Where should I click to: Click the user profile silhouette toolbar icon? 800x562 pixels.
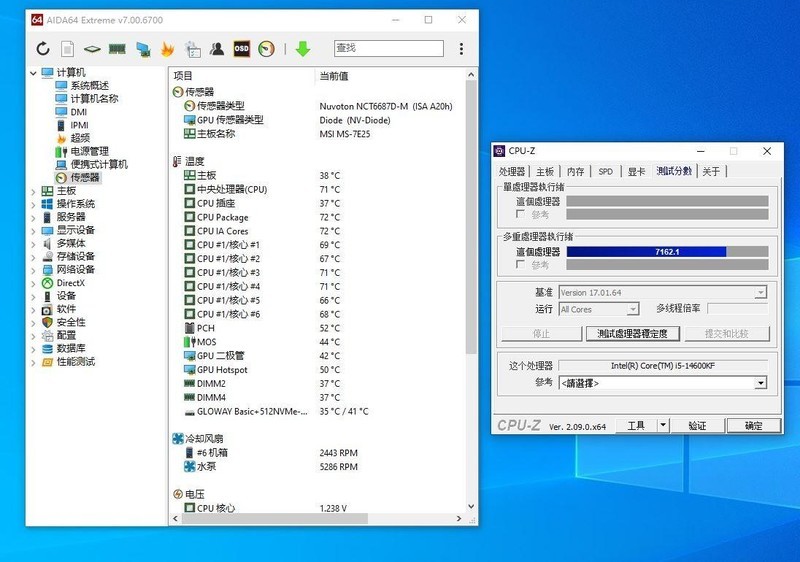217,49
